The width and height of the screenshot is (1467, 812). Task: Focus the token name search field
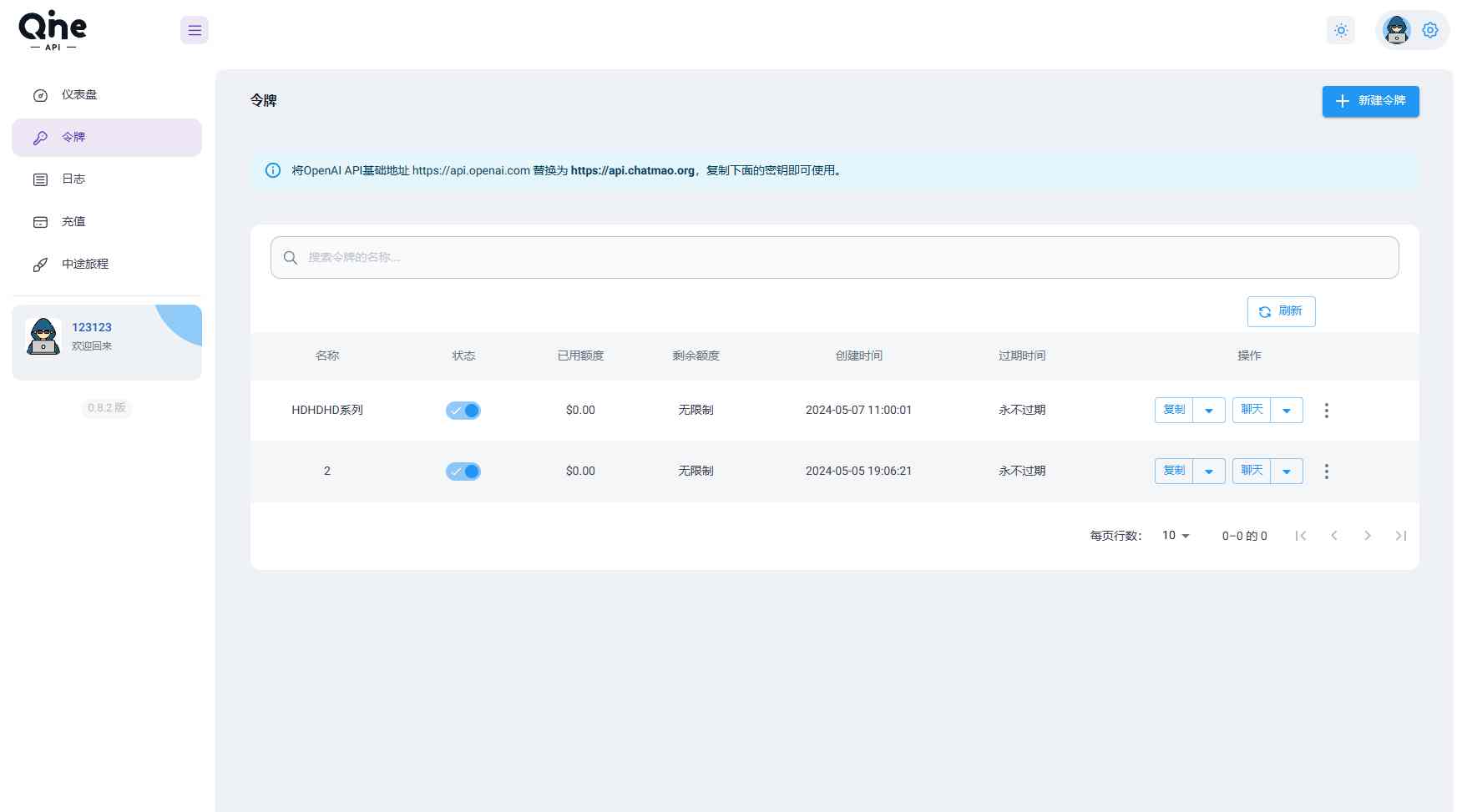coord(835,258)
